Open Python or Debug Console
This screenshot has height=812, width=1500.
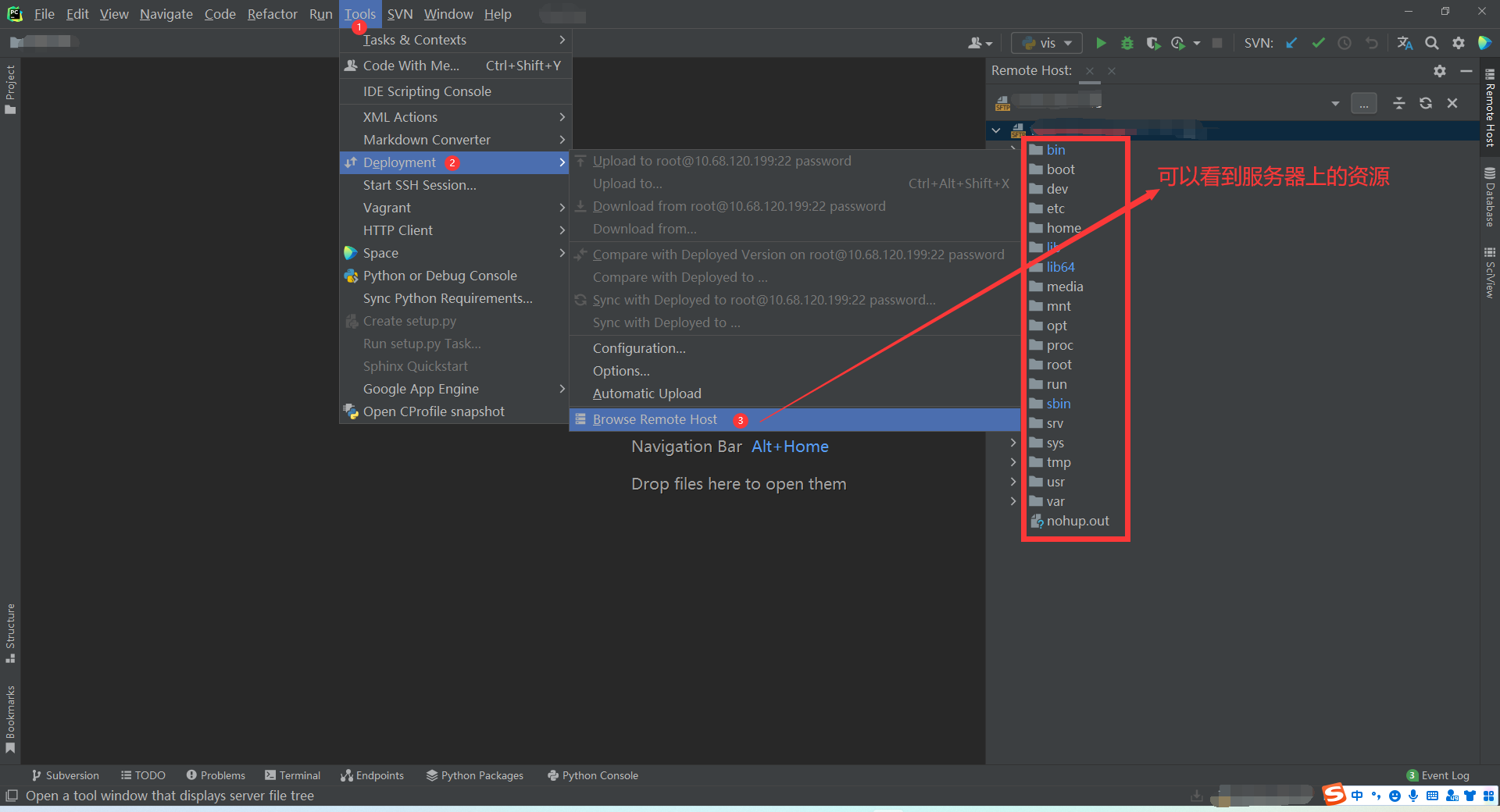pyautogui.click(x=455, y=276)
